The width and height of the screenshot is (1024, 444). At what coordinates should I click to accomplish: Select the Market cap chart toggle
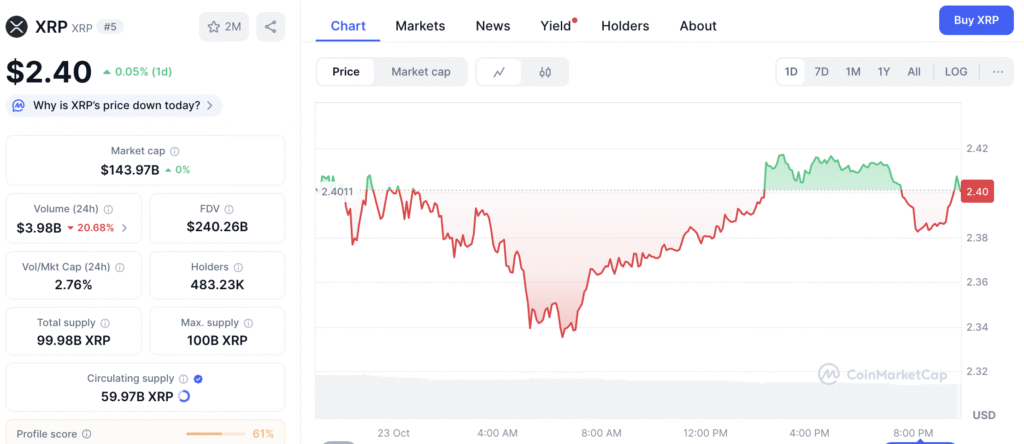[x=421, y=72]
